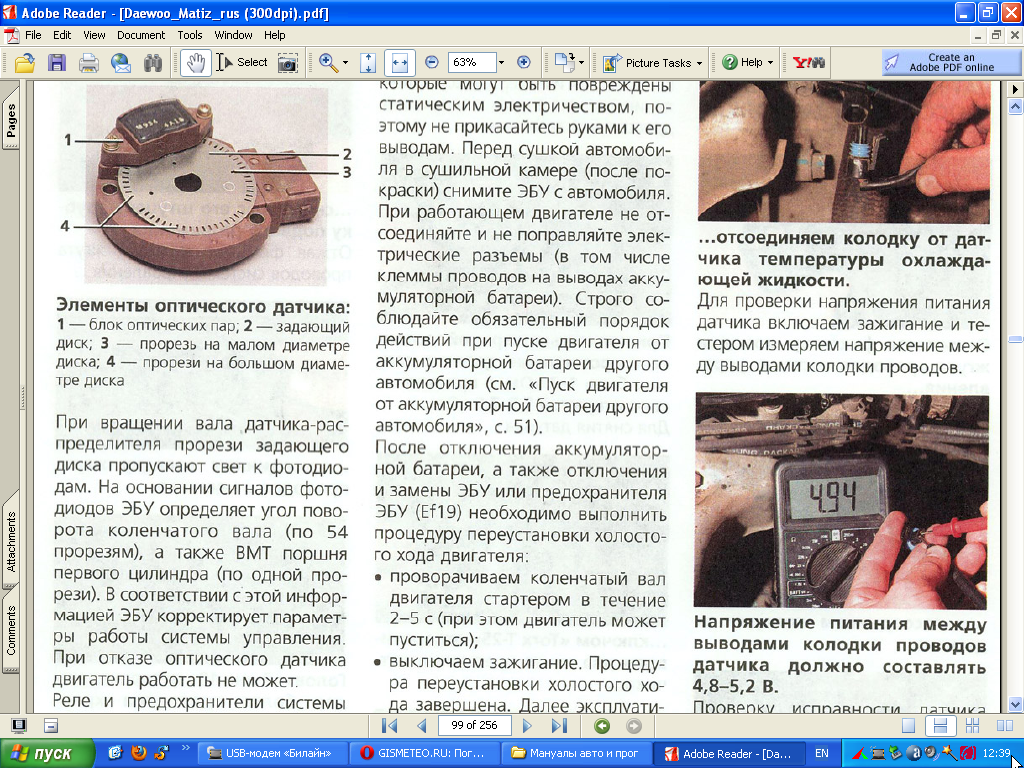Click Create an Adobe PDF online
Viewport: 1024px width, 768px height.
[x=952, y=63]
